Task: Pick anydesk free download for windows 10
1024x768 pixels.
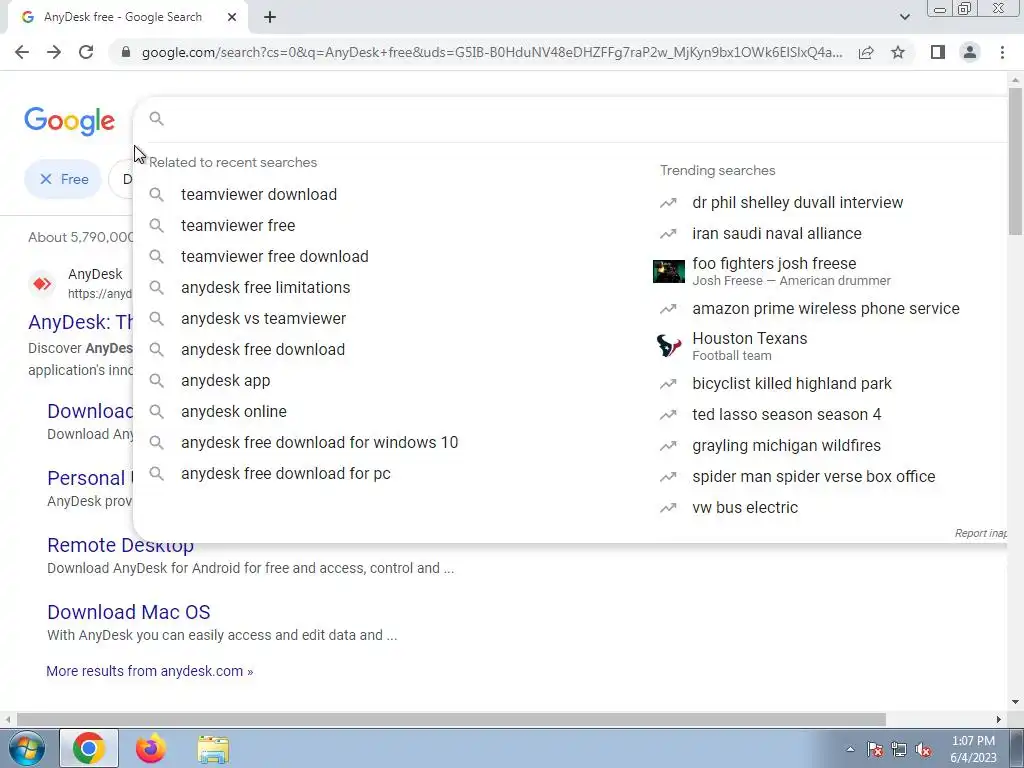Action: (319, 443)
